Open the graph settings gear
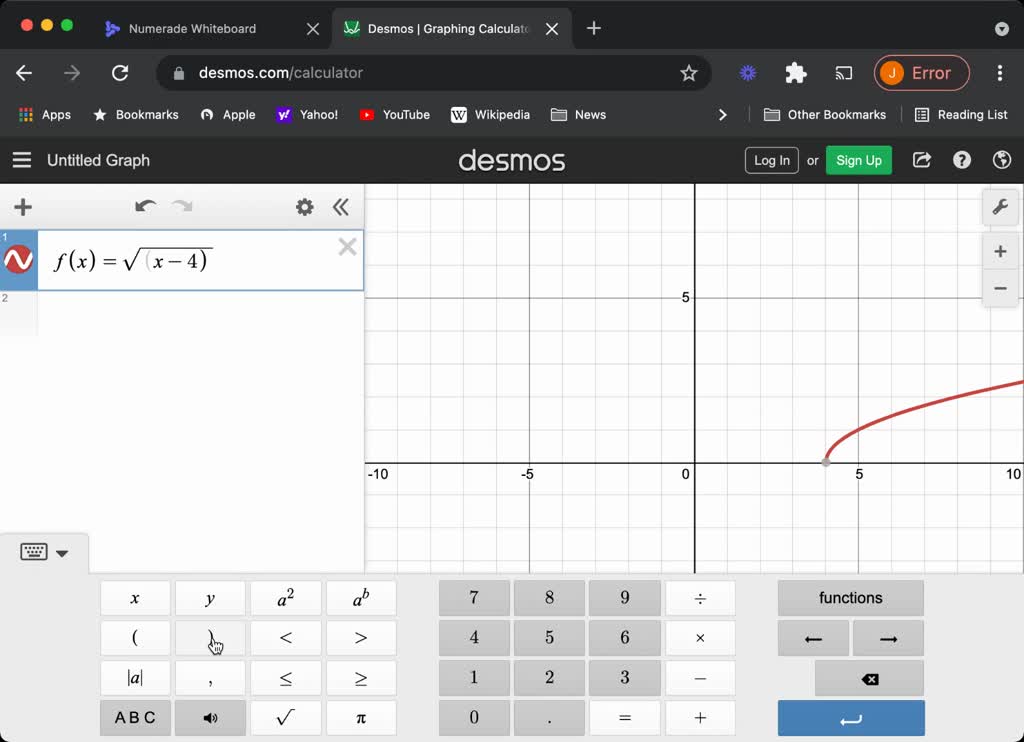This screenshot has width=1024, height=742. 305,207
